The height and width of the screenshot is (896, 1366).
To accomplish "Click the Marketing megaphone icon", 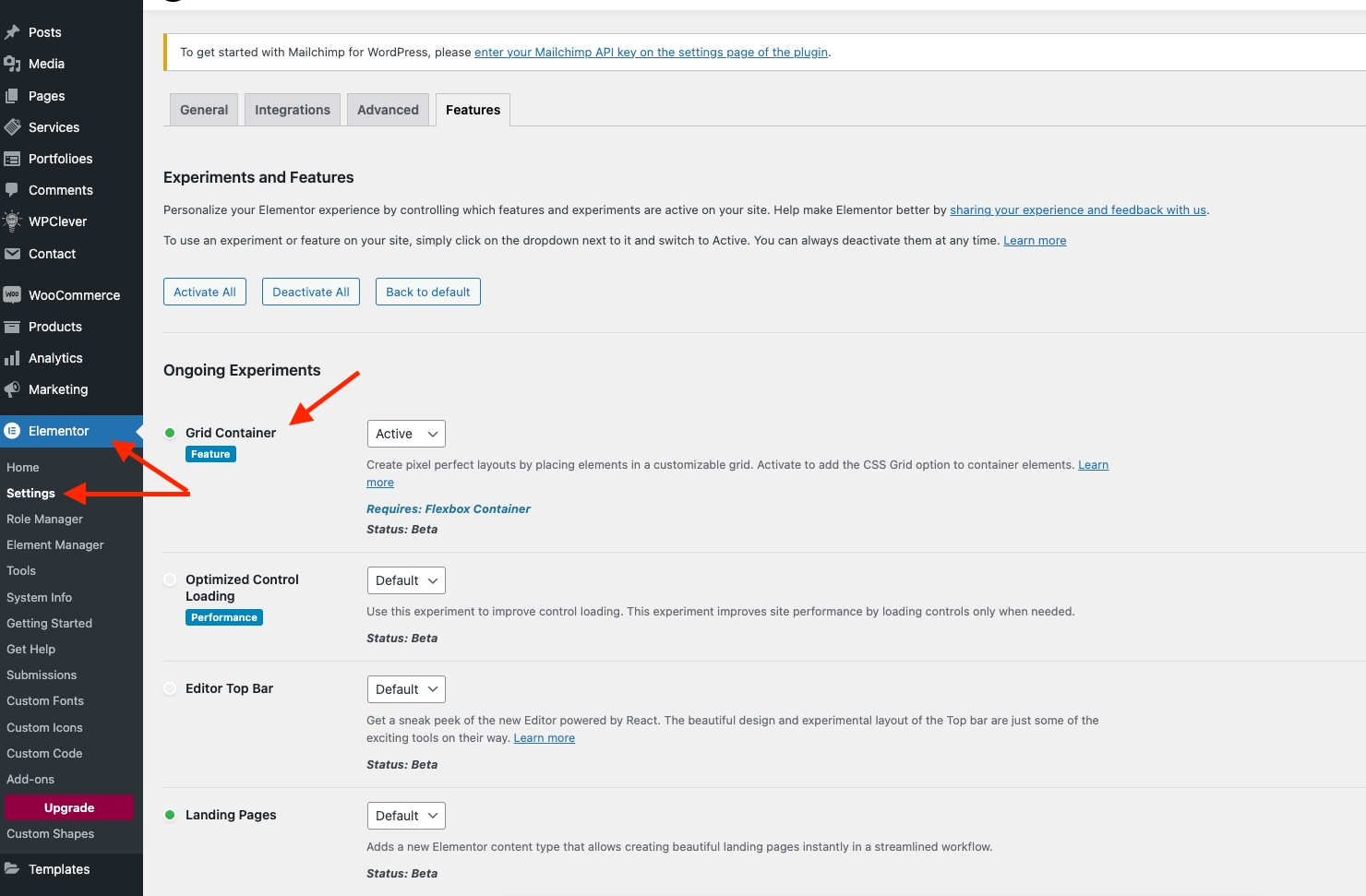I will 12,389.
